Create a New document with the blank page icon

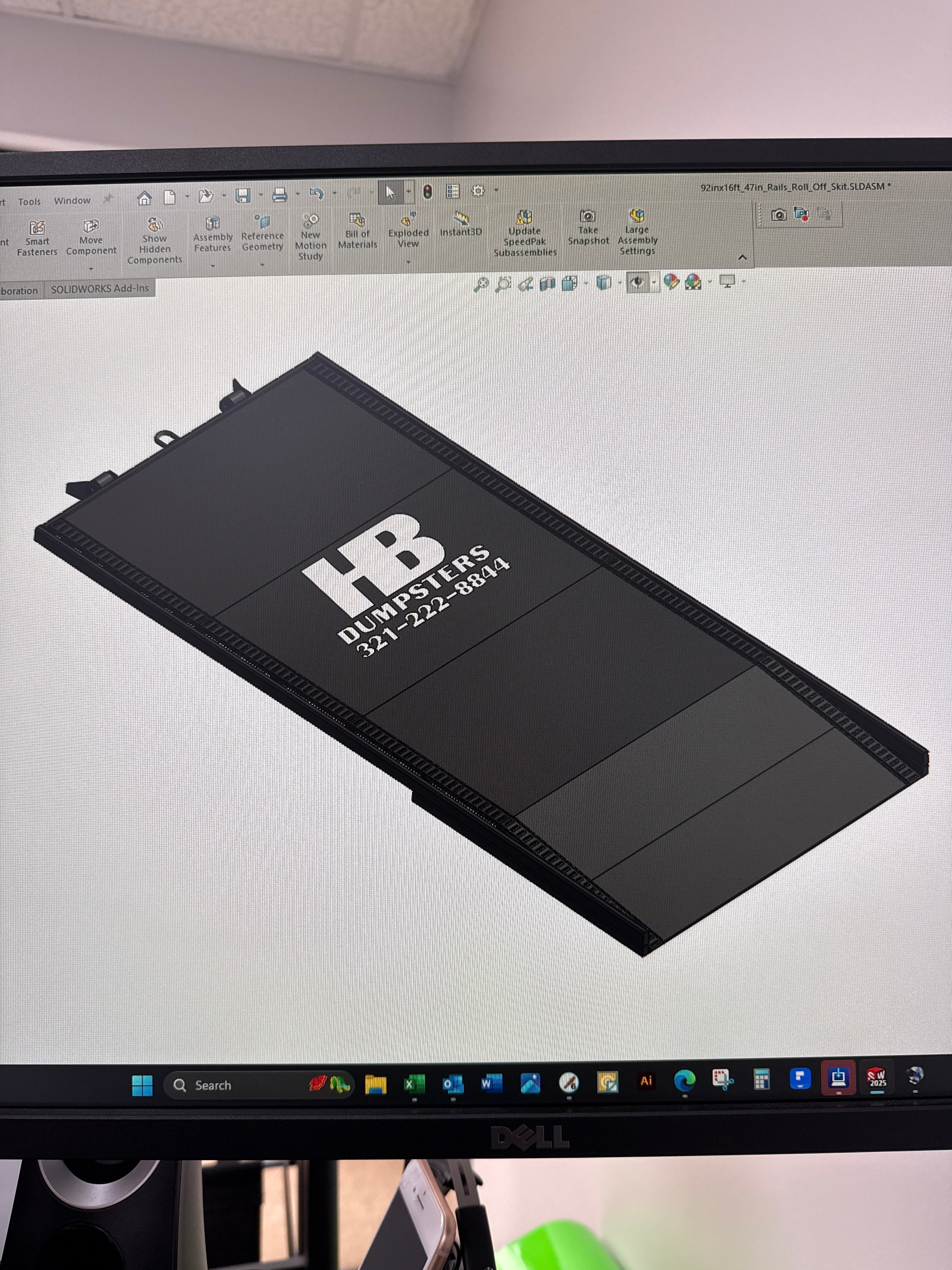[169, 197]
